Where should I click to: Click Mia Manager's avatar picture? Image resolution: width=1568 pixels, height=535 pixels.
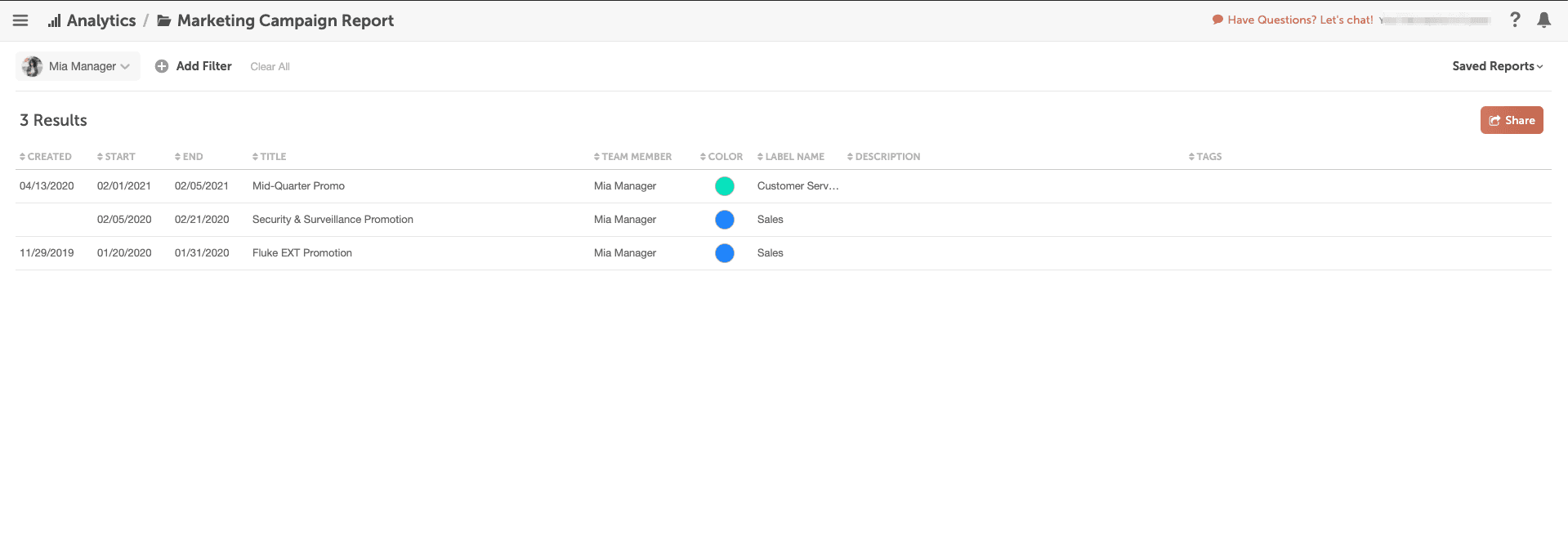pos(33,66)
